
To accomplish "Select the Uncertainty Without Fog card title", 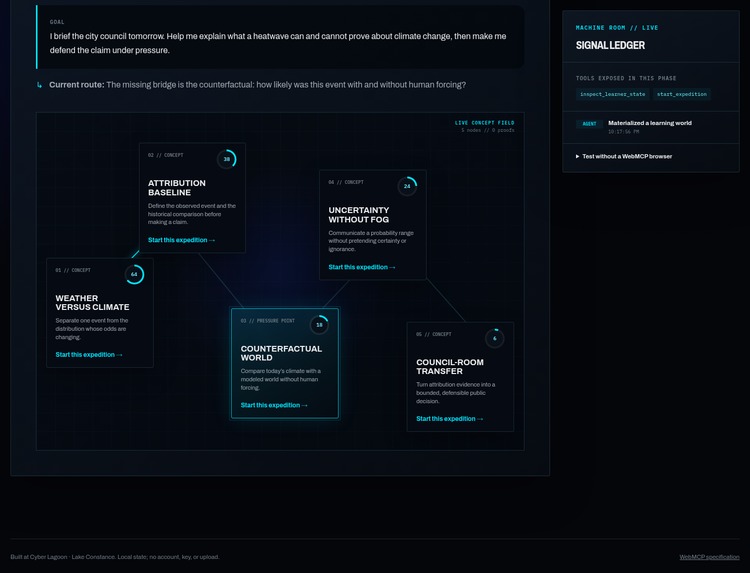I will pos(359,215).
